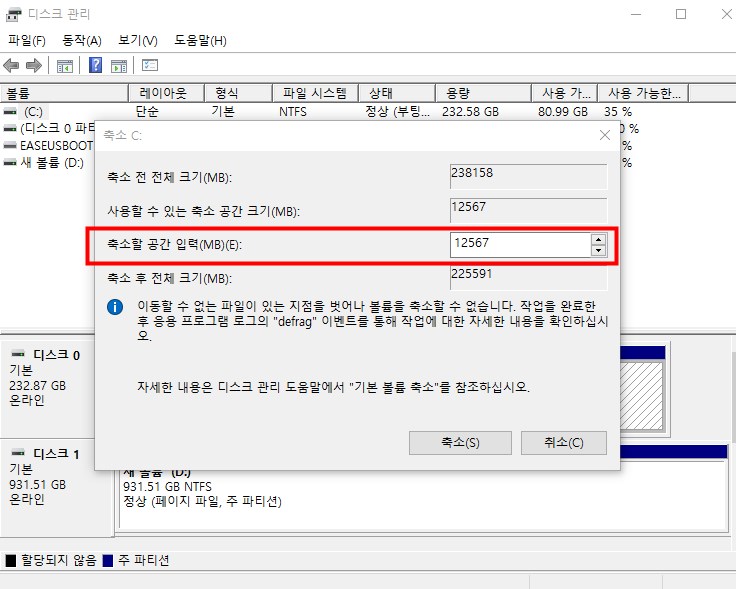The width and height of the screenshot is (736, 589).
Task: Click the 232.87 GB disk 0 size label
Action: (38, 386)
